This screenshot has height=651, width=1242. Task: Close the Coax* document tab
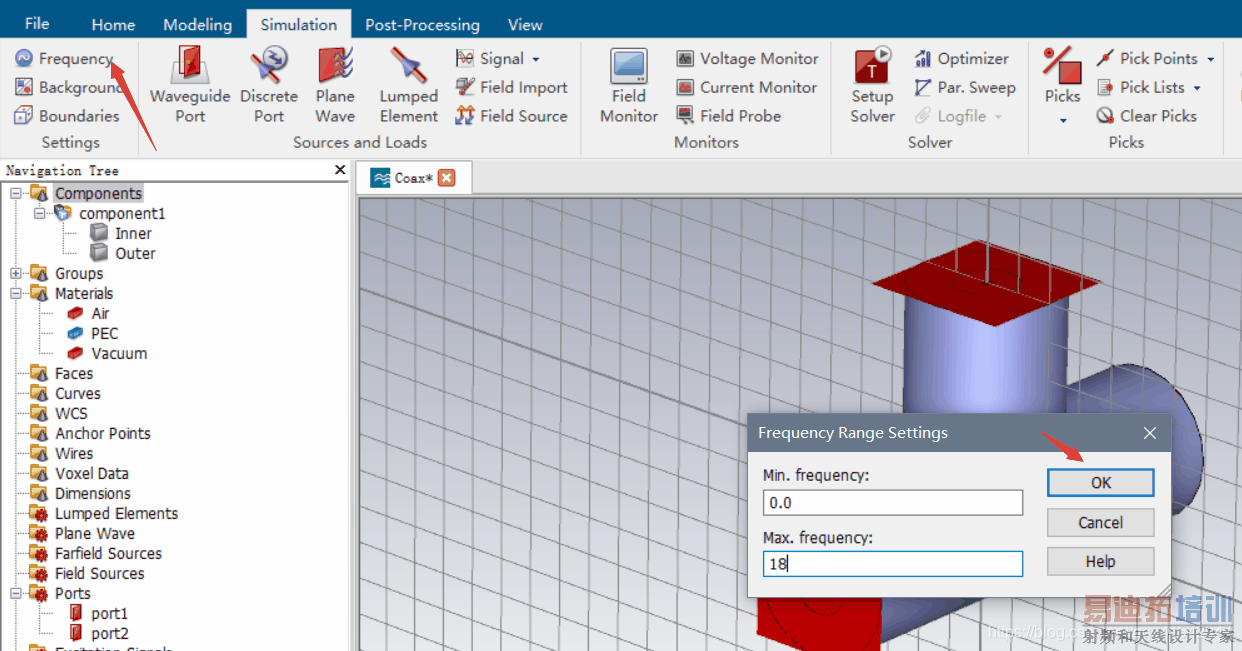coord(447,178)
